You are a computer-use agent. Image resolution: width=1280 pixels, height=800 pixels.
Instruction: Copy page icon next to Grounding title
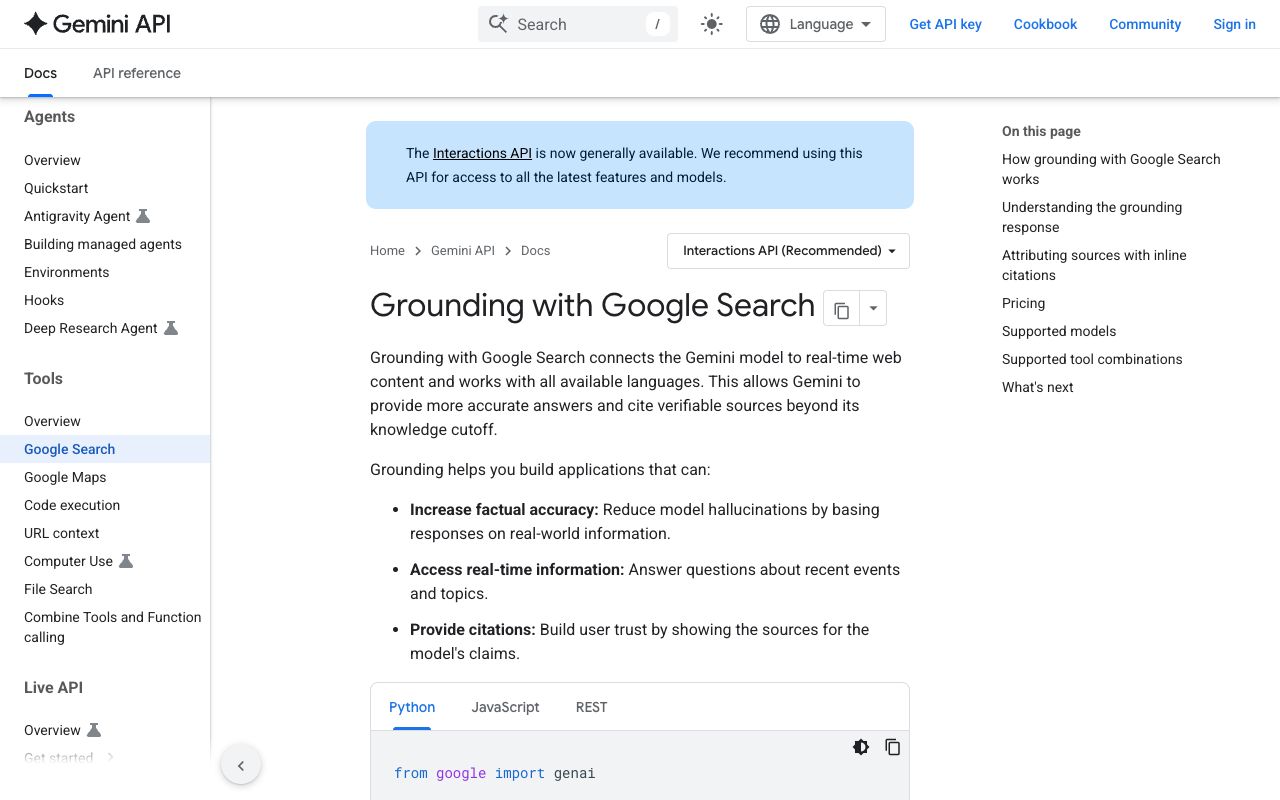coord(842,309)
